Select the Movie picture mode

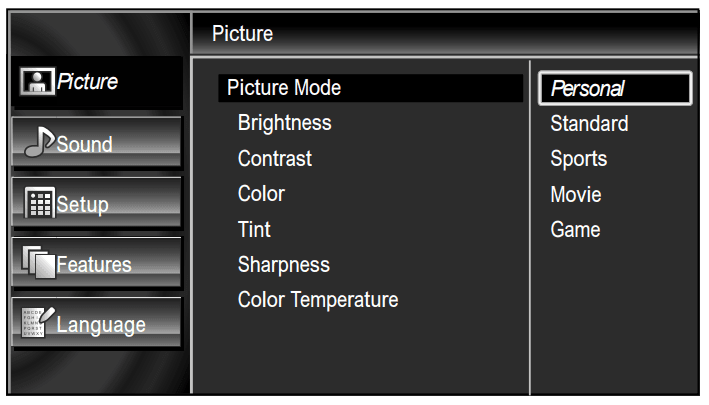point(576,194)
